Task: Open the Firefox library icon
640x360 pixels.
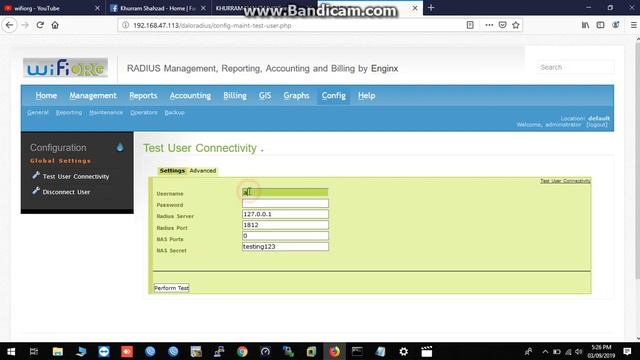Action: coord(585,25)
